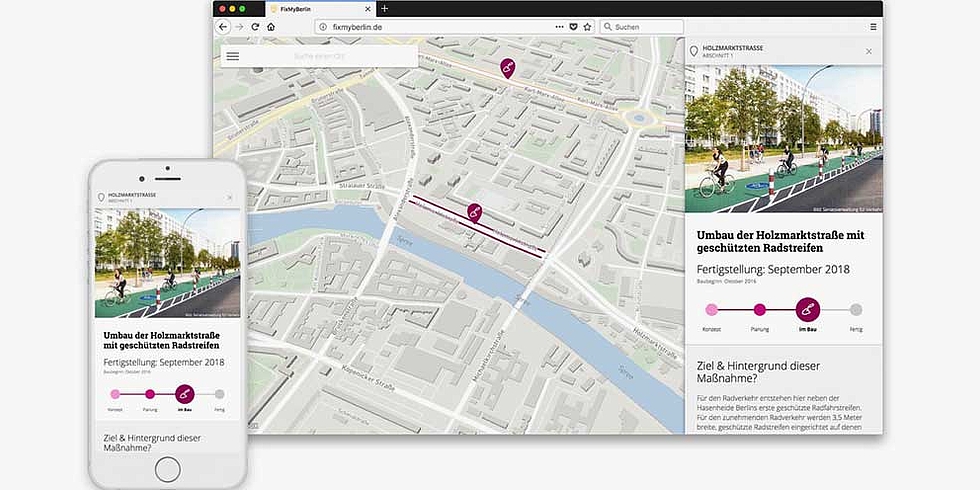Tap the Planung stage dot on phone
This screenshot has height=490, width=980.
(x=150, y=394)
